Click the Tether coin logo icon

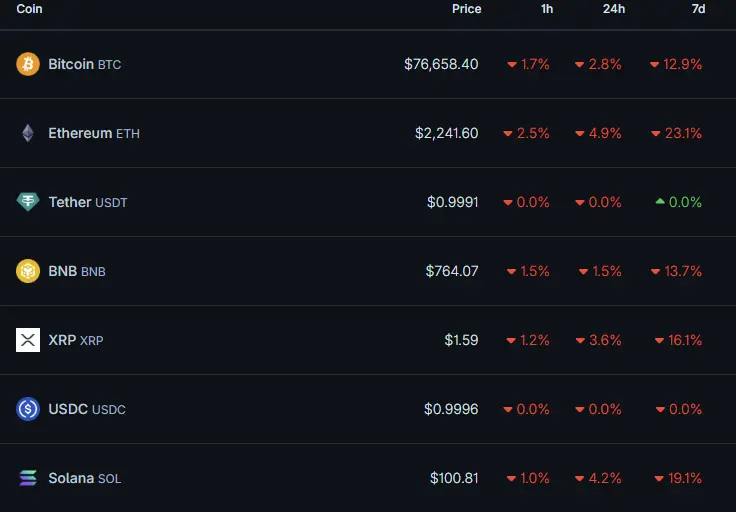pos(28,202)
